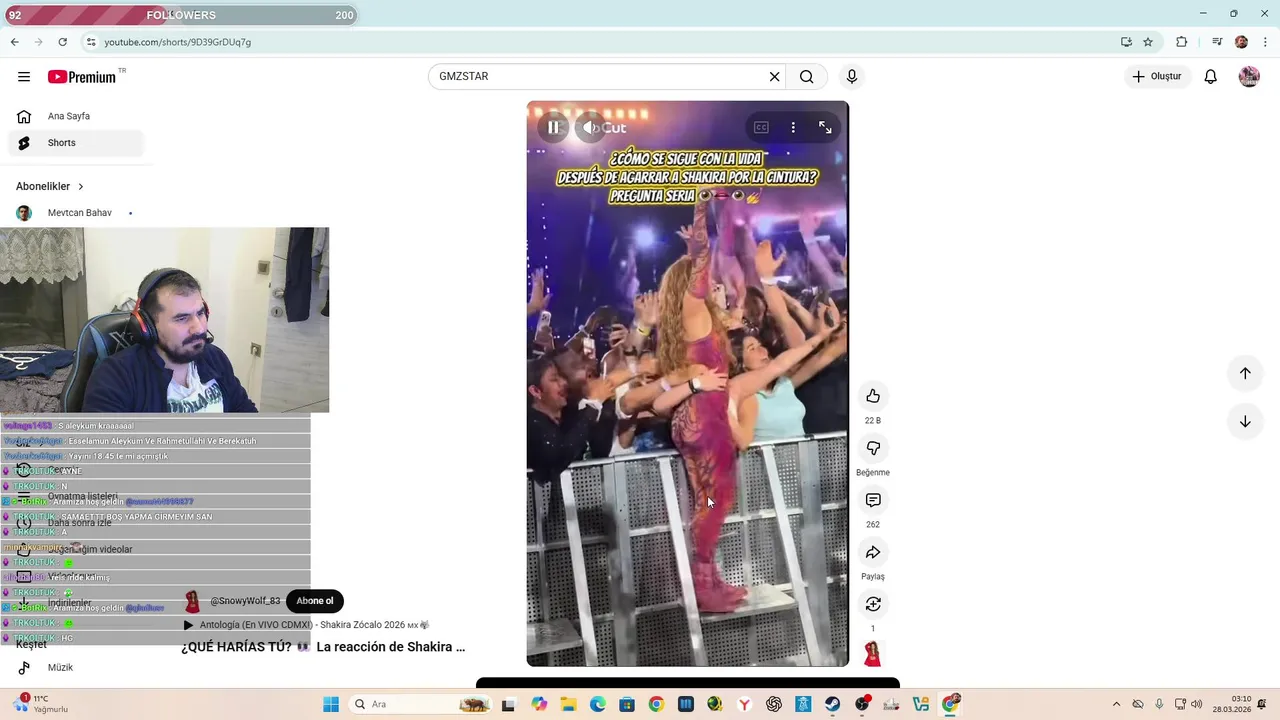Open the @SnowyWolf_83 channel
The height and width of the screenshot is (720, 1280).
click(245, 601)
